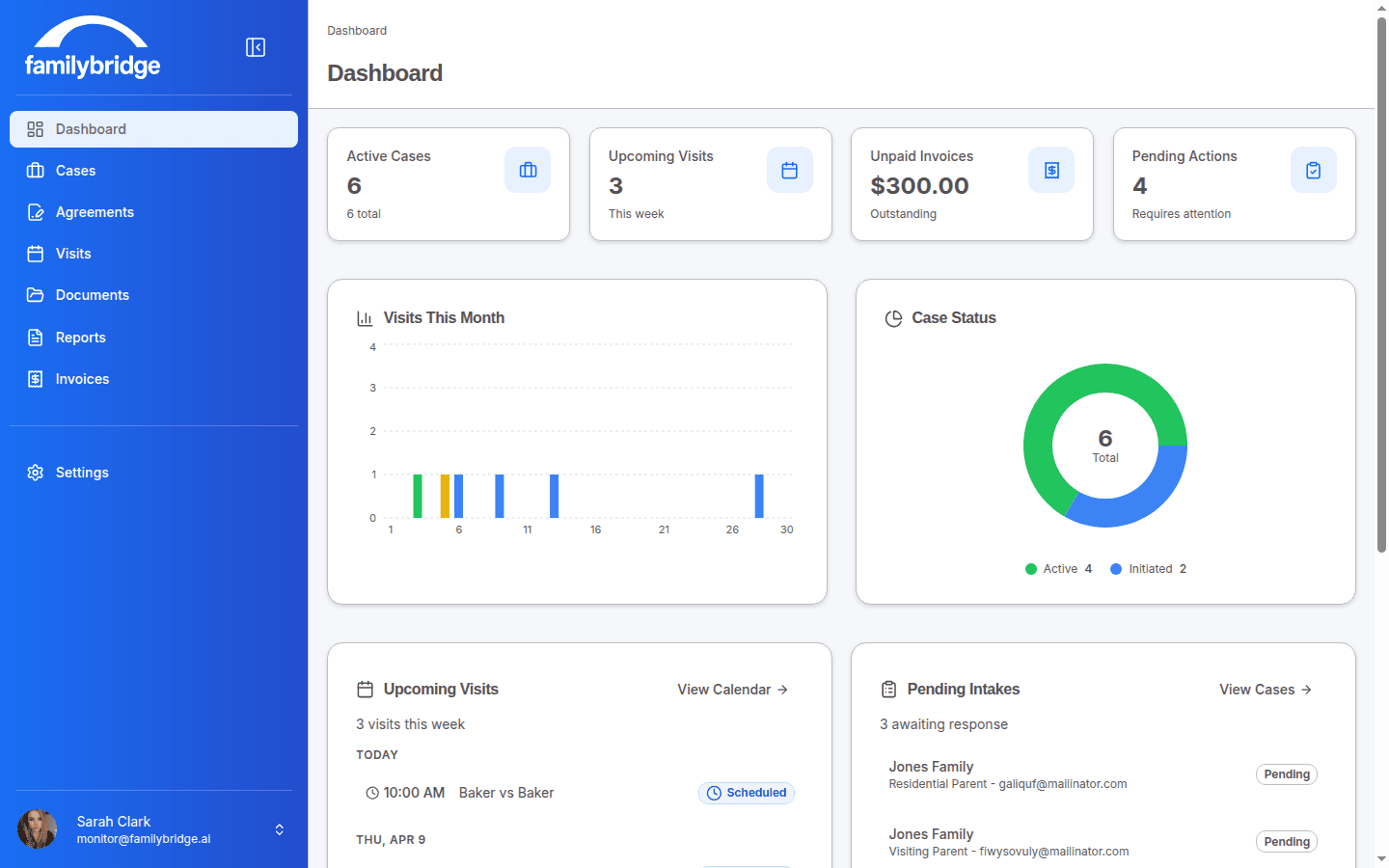1389x868 pixels.
Task: Click the clipboard icon on Pending Actions card
Action: 1313,169
